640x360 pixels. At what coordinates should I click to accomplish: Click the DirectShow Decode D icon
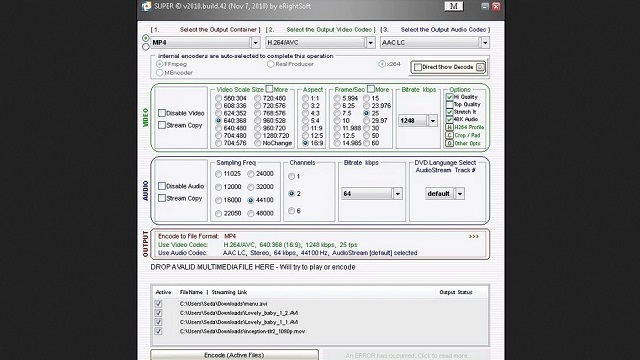[x=480, y=67]
